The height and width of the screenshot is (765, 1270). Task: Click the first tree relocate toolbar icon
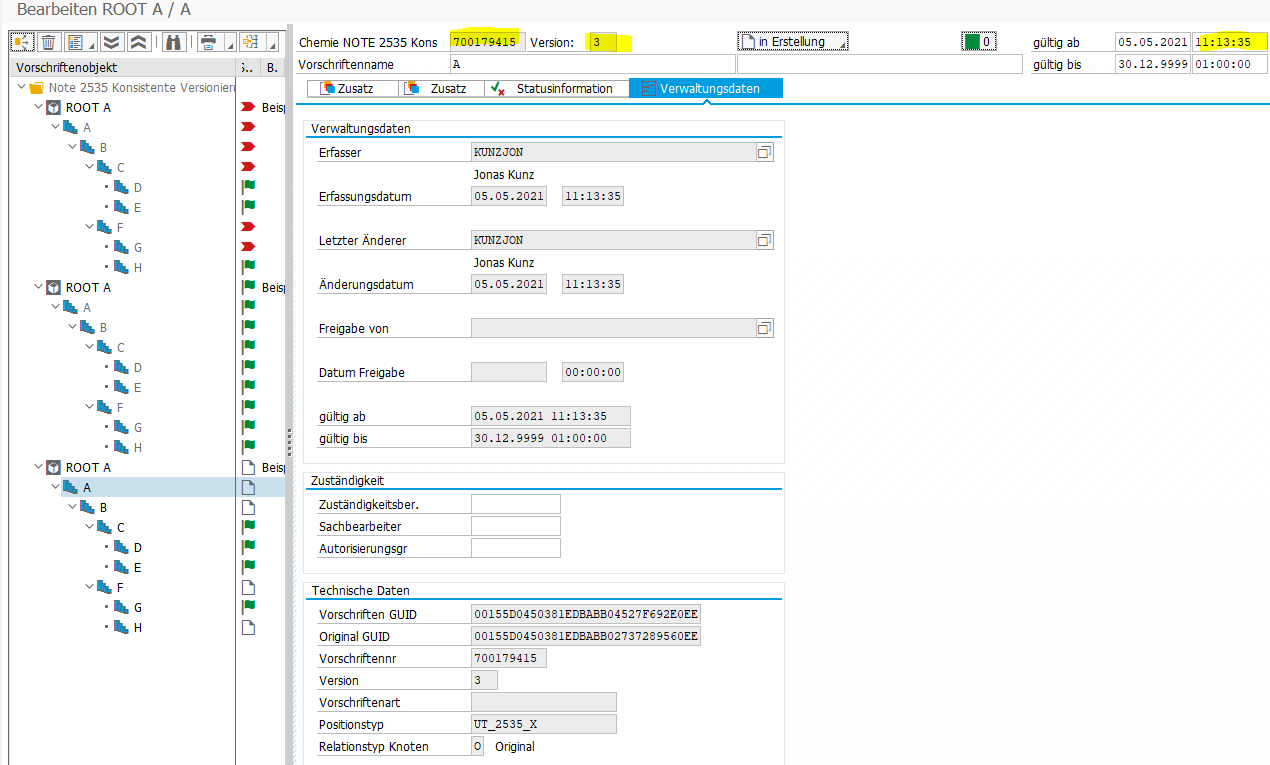(x=22, y=42)
